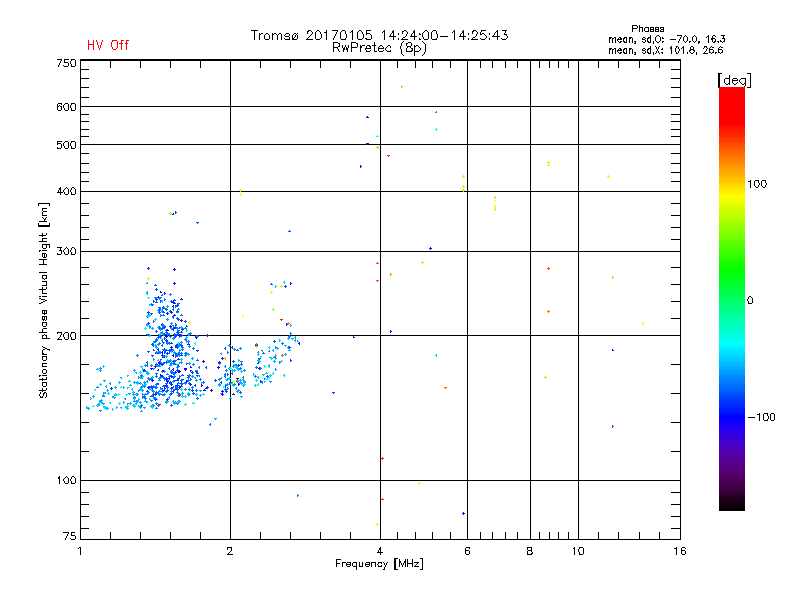This screenshot has width=800, height=600.
Task: Click the x-axis tick value '10'
Action: coord(578,551)
